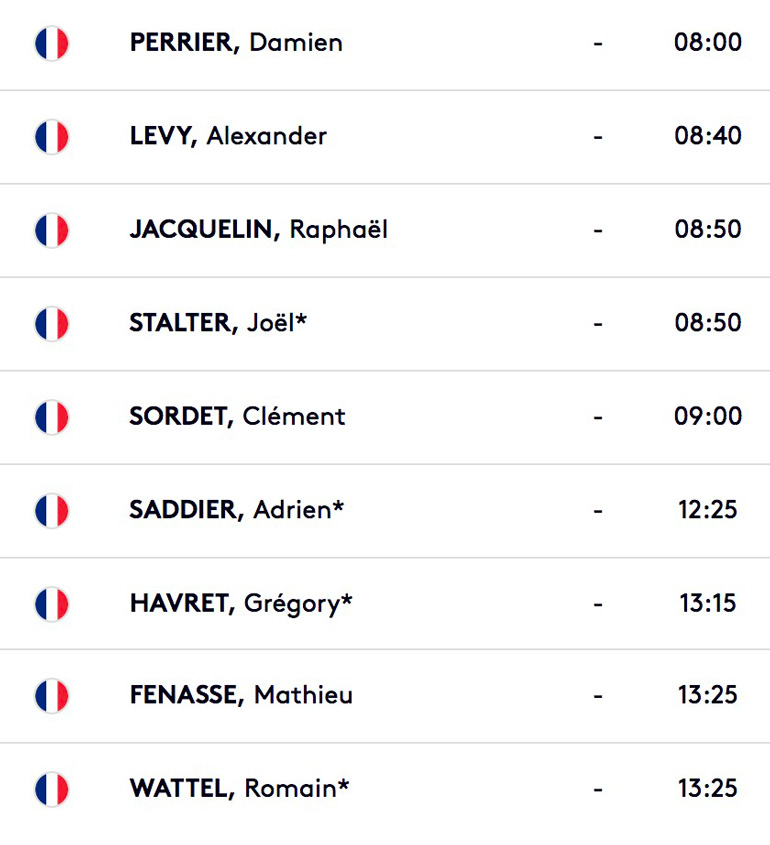Screen dimensions: 770x845
Task: Click the 13:25 tee time for FENASSE
Action: pyautogui.click(x=707, y=695)
